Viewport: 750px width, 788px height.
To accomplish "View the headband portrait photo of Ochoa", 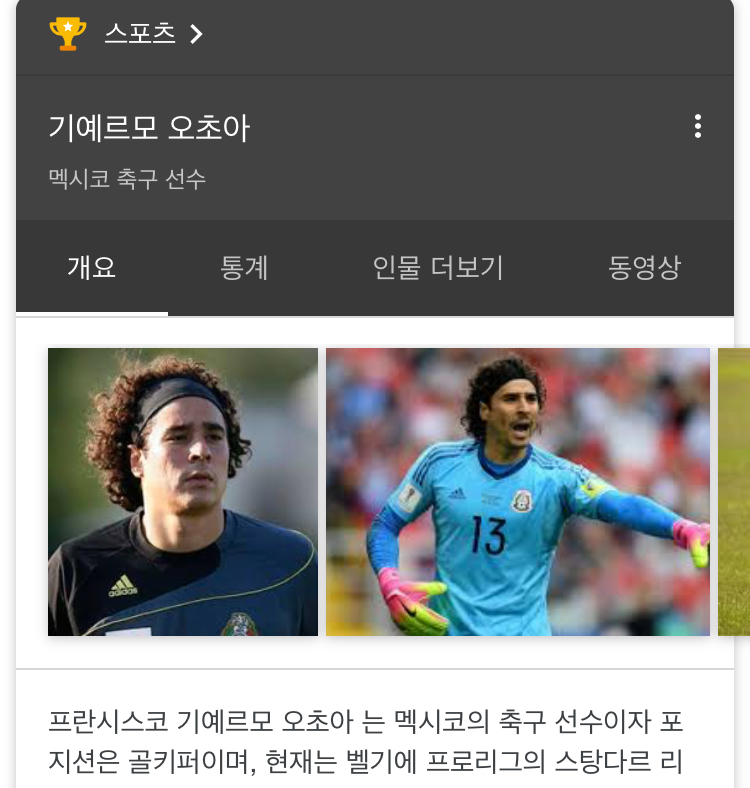I will [183, 492].
